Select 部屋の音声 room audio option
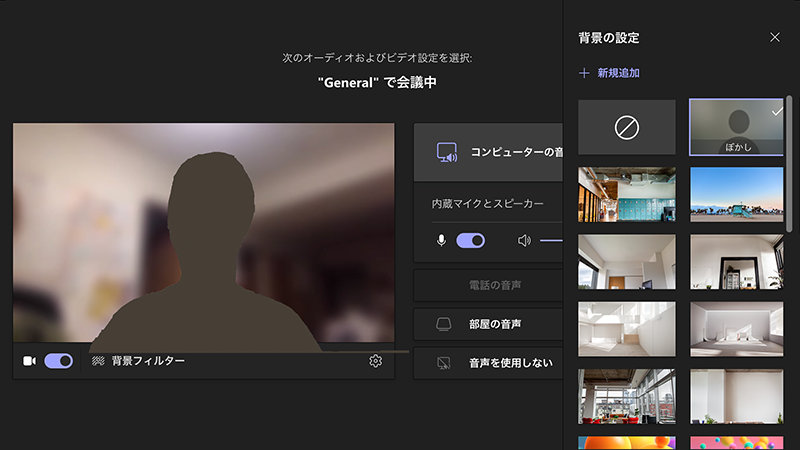This screenshot has height=450, width=800. click(488, 324)
